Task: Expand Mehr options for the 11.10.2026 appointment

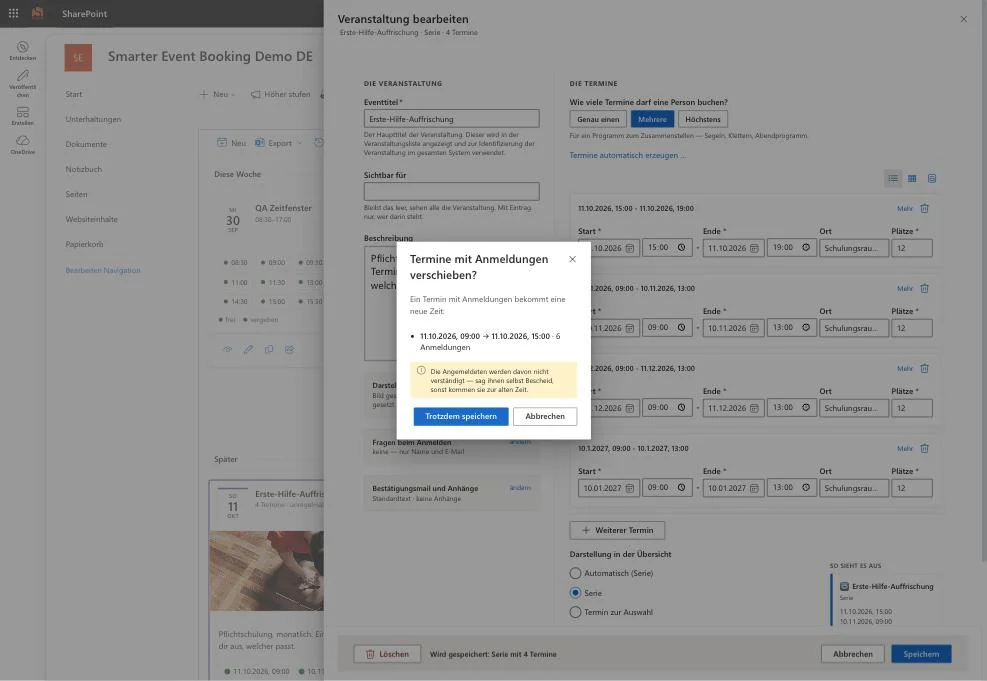Action: [905, 208]
